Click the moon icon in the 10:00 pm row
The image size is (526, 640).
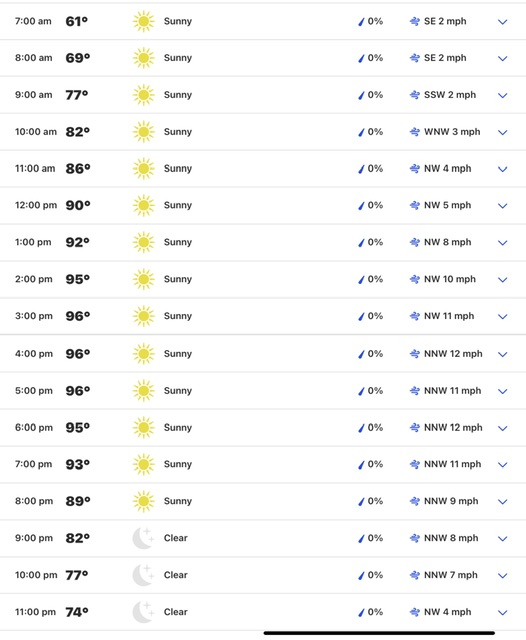click(x=144, y=575)
